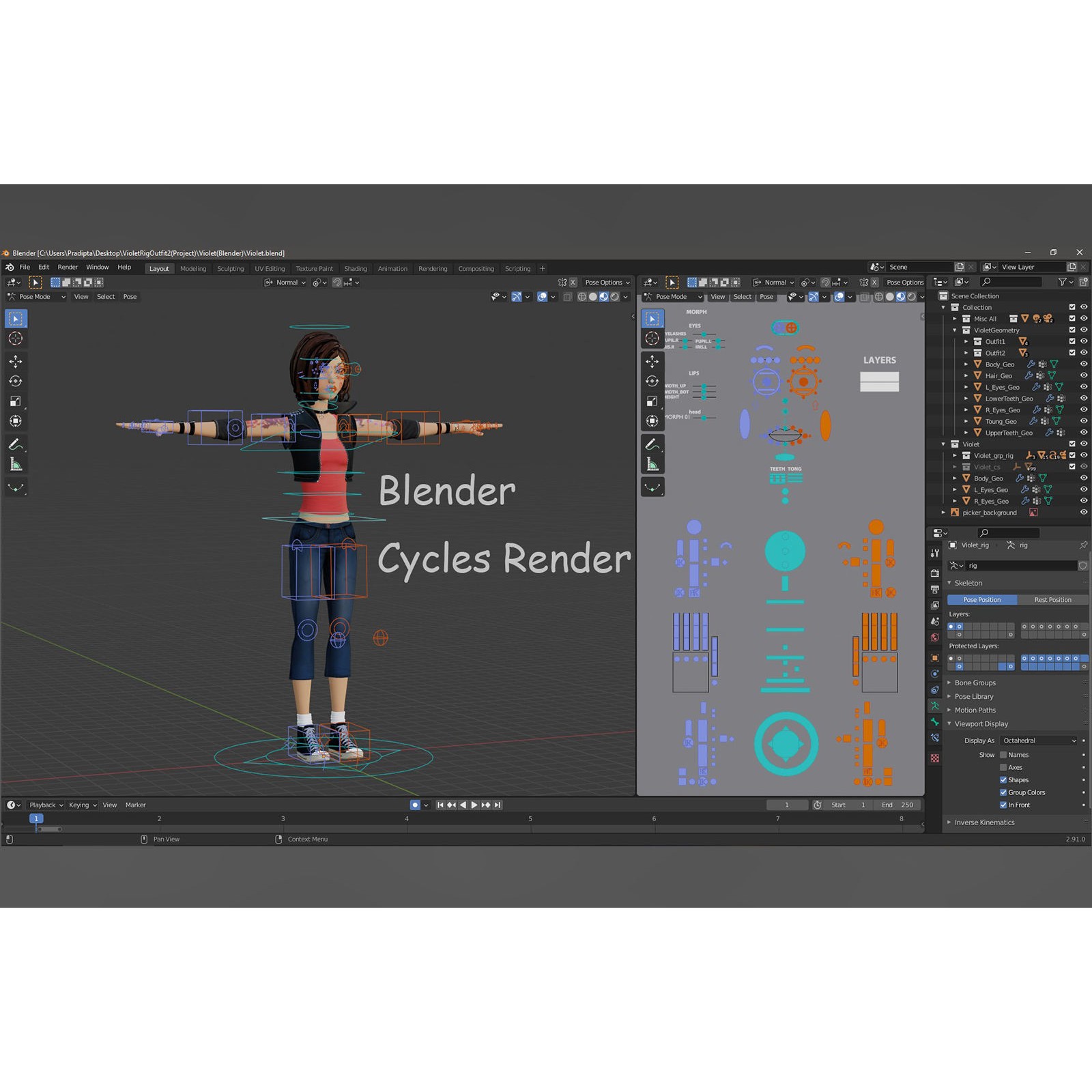Image resolution: width=1092 pixels, height=1092 pixels.
Task: Click the New Collection icon in outliner
Action: [x=1083, y=282]
